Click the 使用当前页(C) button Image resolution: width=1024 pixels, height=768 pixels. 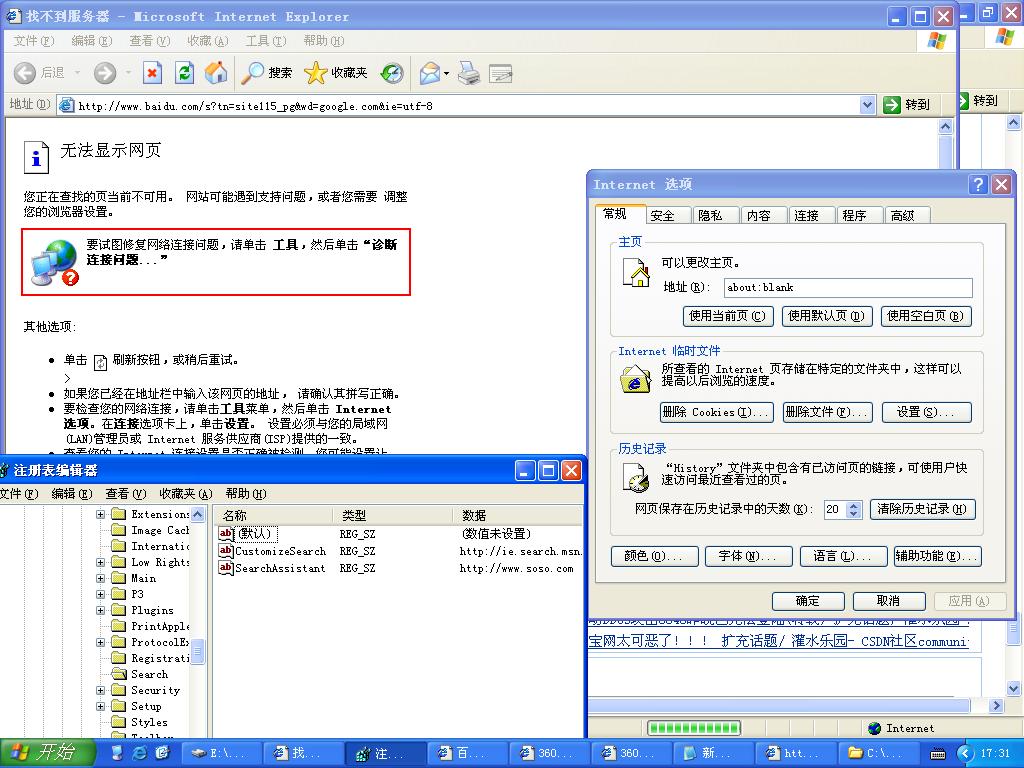(728, 316)
